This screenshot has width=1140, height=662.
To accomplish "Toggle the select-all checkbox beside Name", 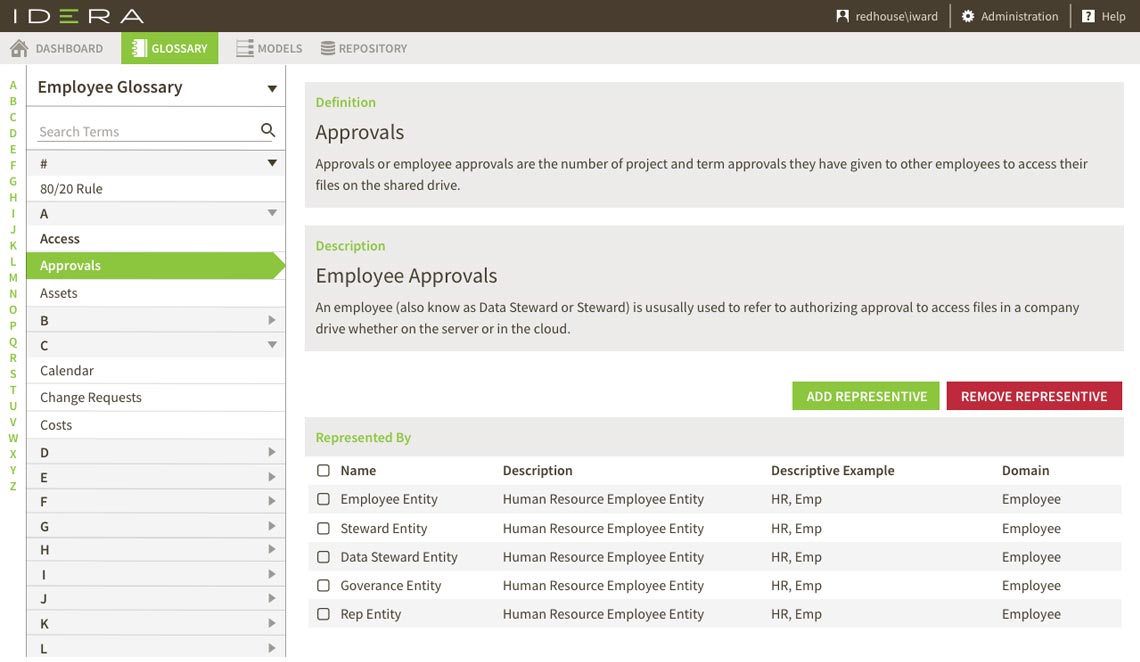I will [x=323, y=470].
